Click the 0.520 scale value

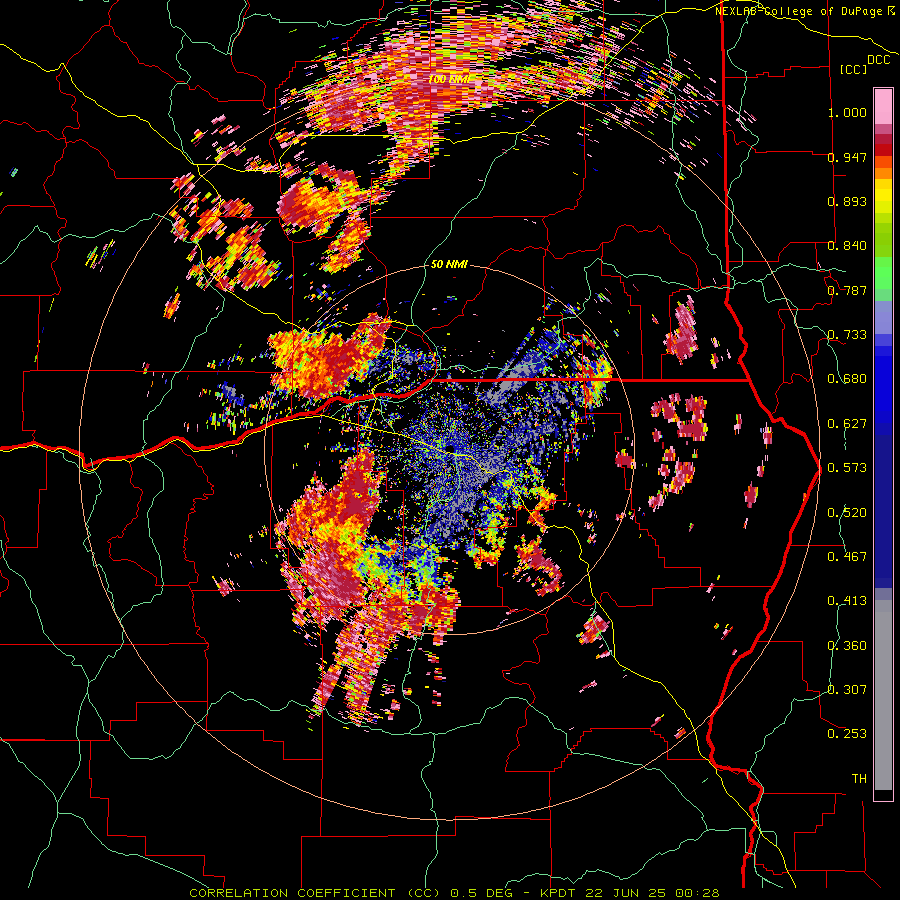(847, 513)
